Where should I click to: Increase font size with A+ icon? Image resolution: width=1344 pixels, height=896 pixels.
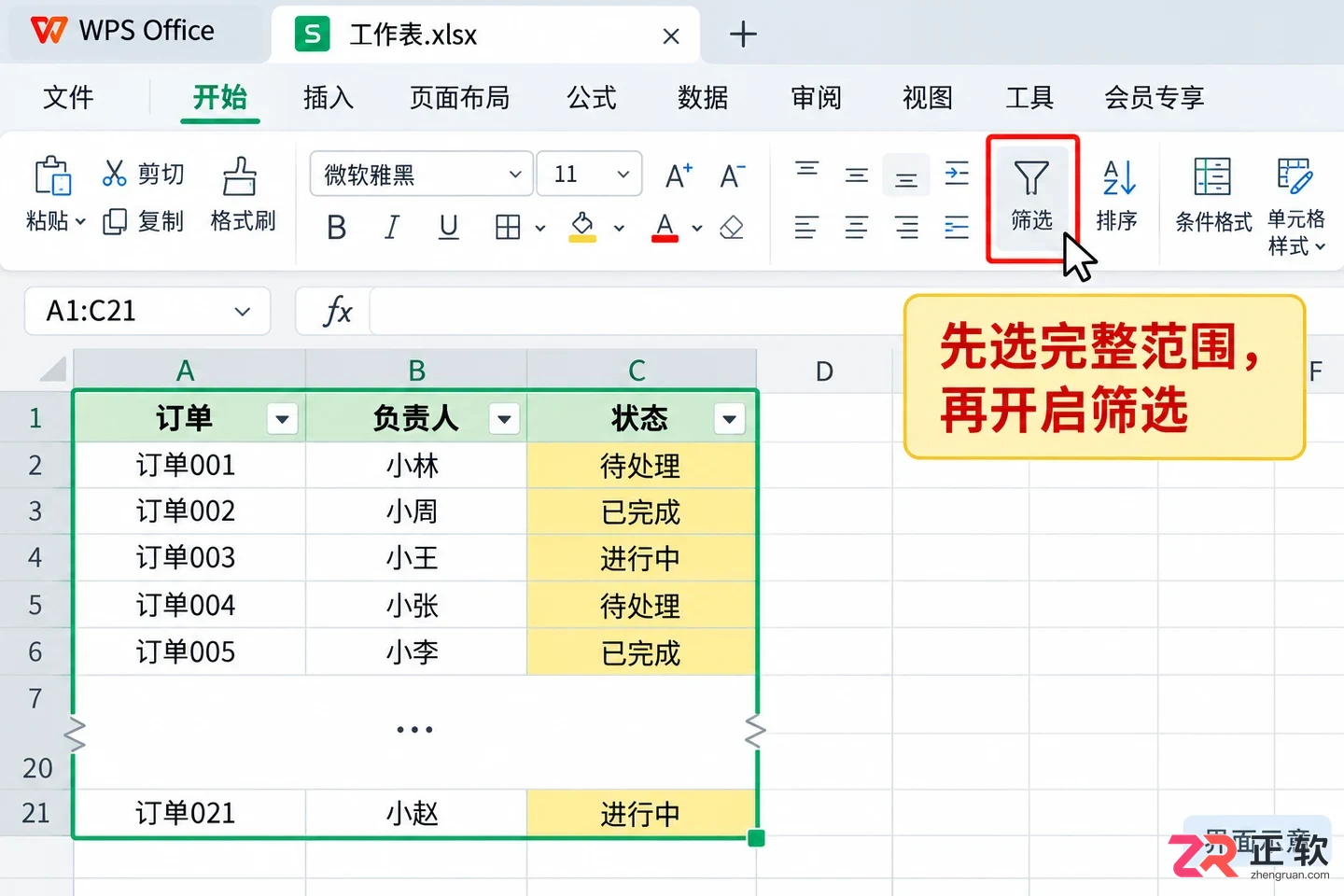click(x=679, y=175)
